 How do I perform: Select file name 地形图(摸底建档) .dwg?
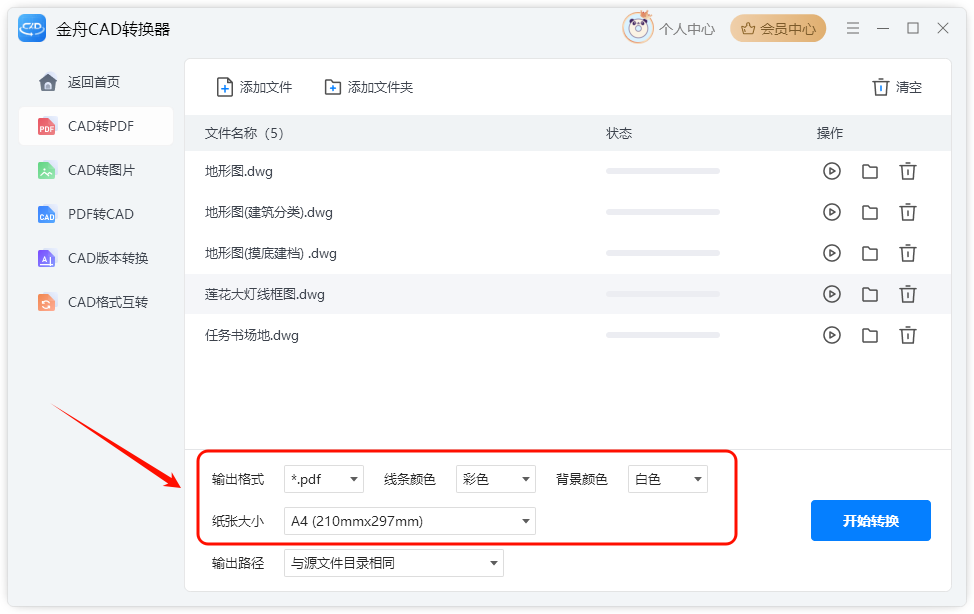[x=270, y=254]
